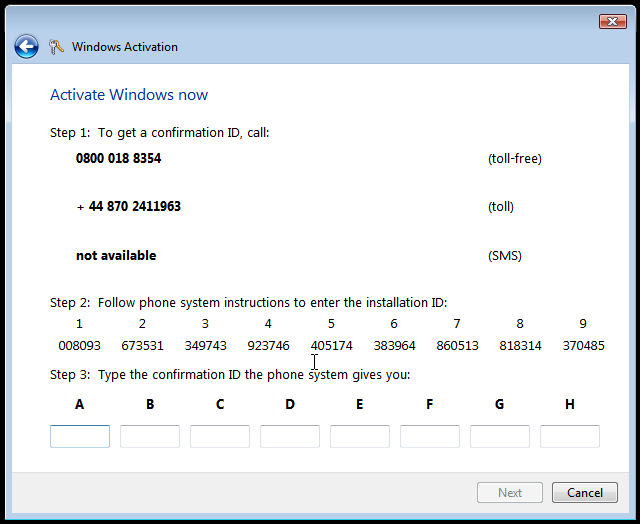Click the toll-free number 0800 018 8354
Image resolution: width=640 pixels, height=524 pixels.
(118, 159)
